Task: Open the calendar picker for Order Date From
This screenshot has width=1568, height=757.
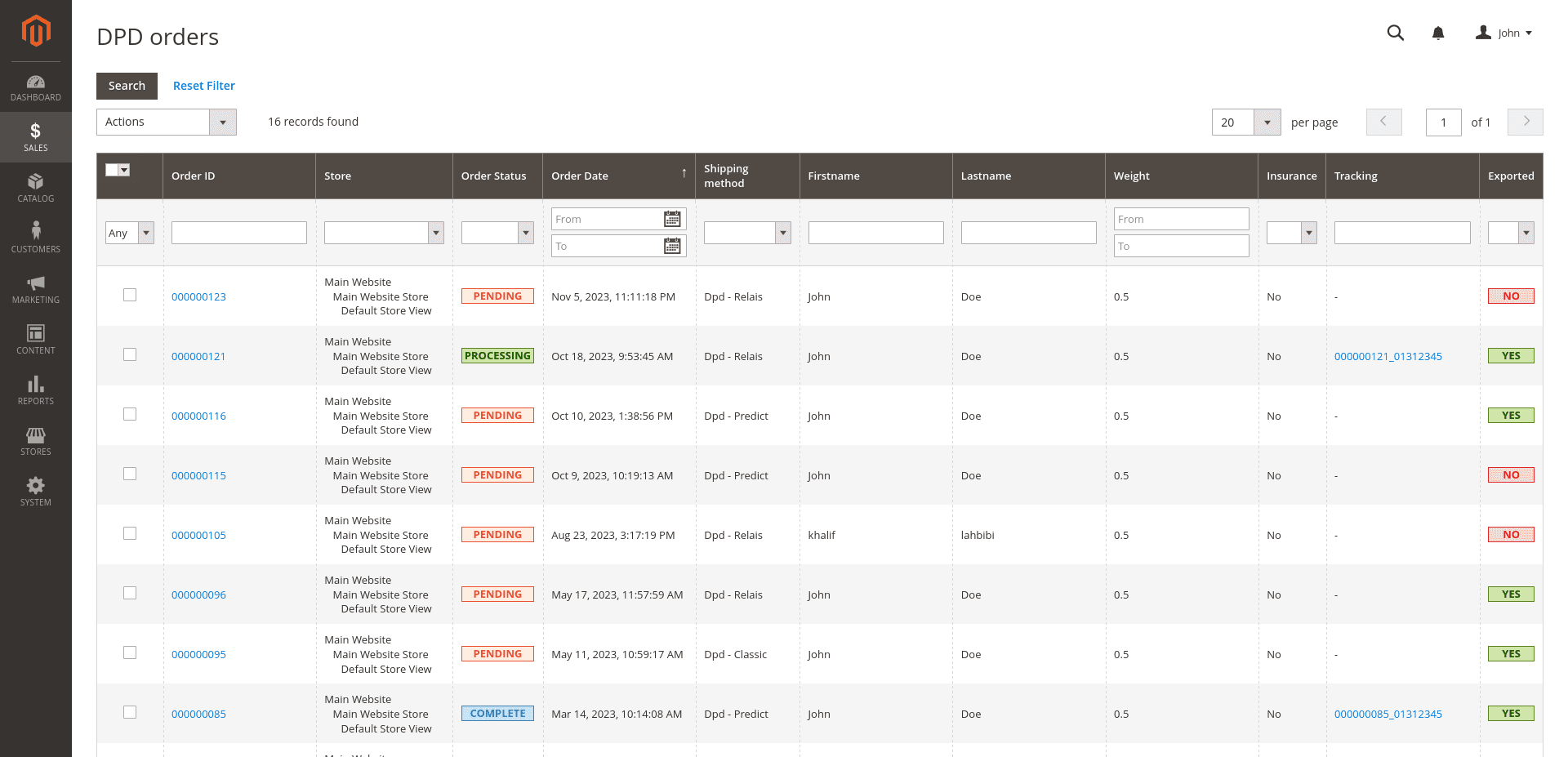Action: coord(671,218)
